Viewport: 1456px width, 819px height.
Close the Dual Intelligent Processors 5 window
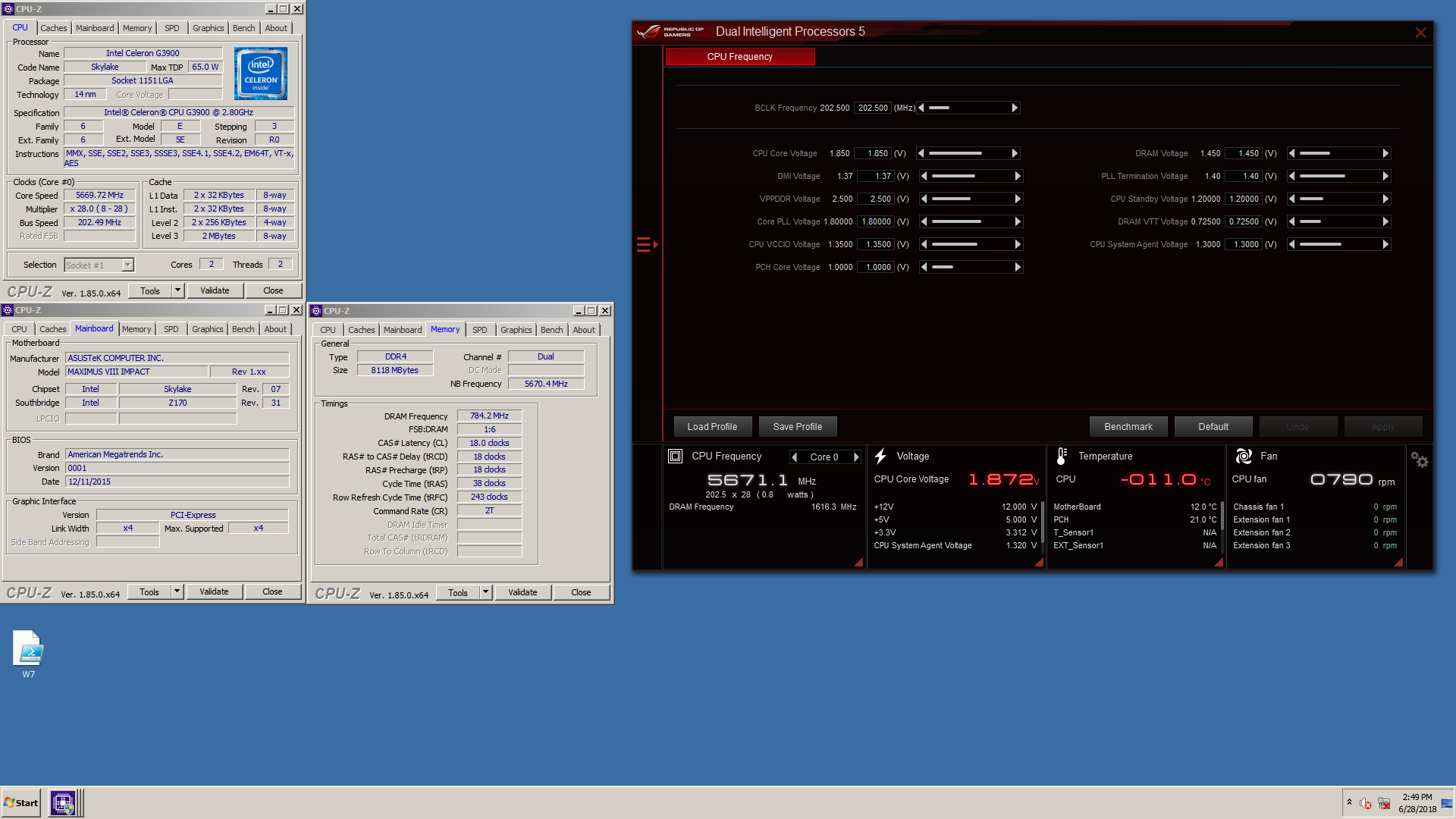1420,33
